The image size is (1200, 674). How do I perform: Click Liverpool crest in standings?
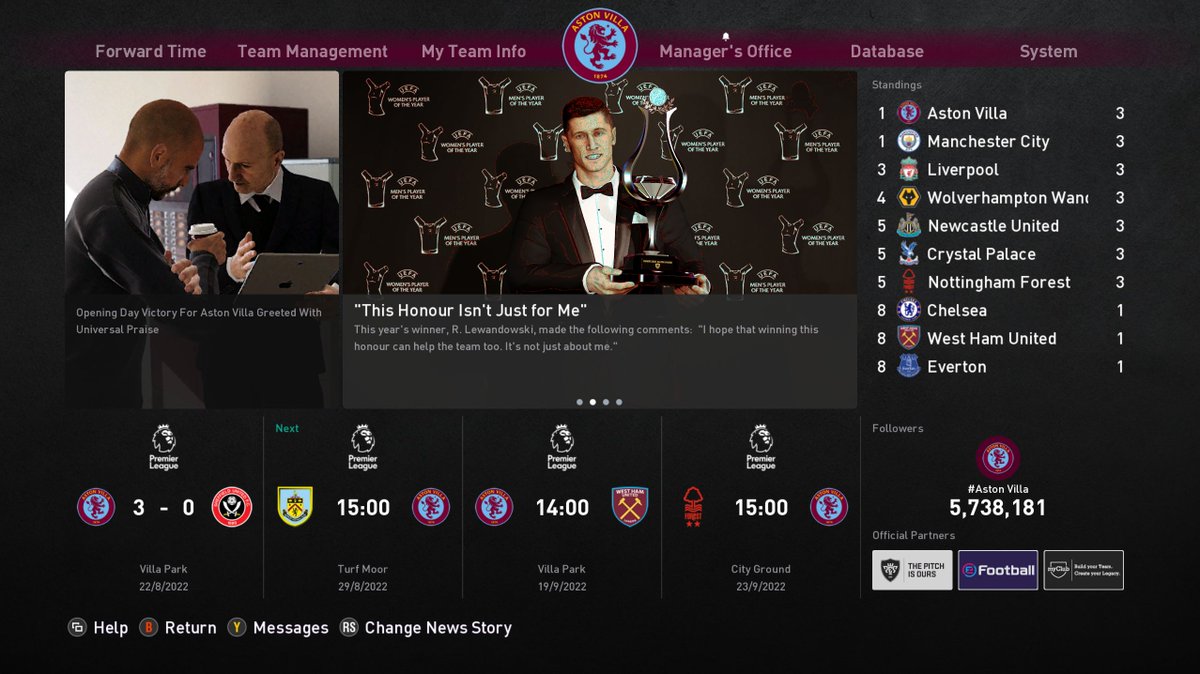909,169
